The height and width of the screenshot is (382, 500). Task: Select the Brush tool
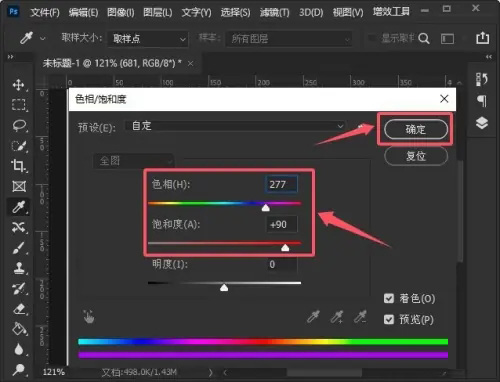[x=19, y=248]
